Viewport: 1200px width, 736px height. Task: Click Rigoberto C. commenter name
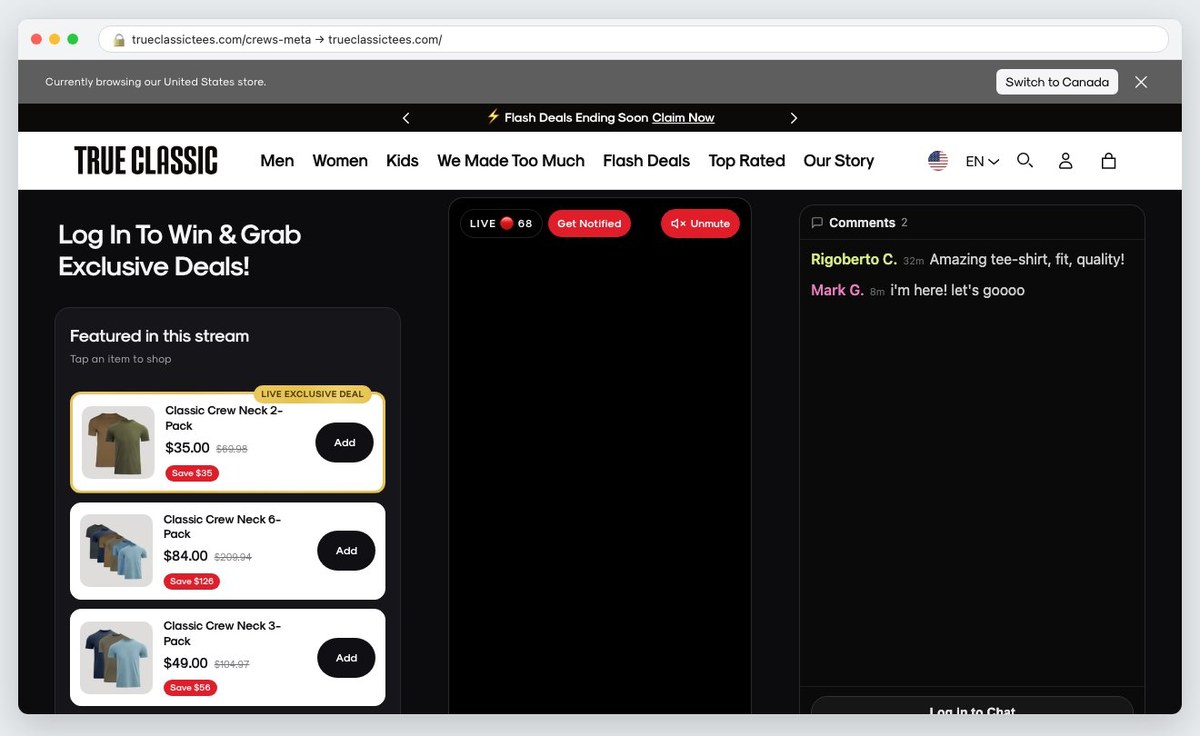(x=853, y=259)
